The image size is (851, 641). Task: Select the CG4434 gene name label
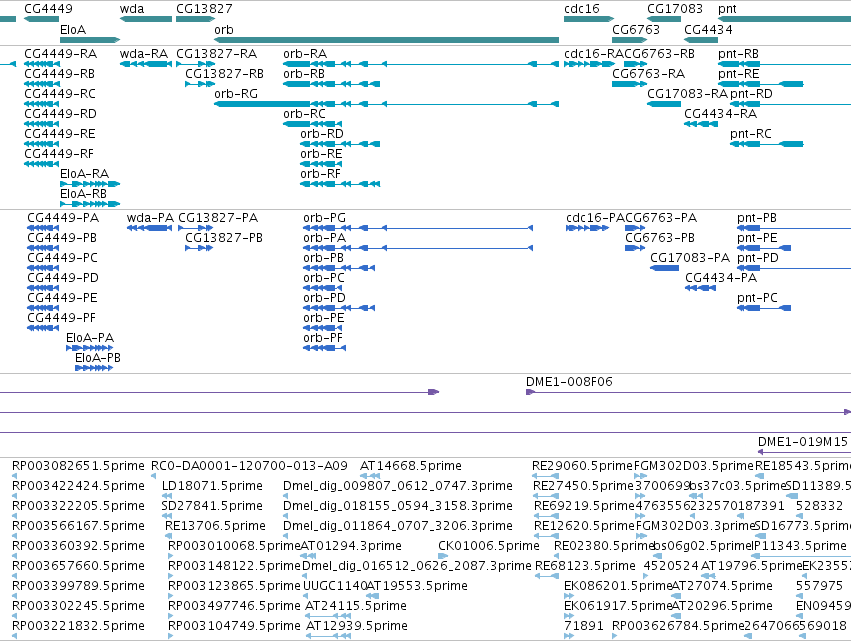[x=708, y=30]
